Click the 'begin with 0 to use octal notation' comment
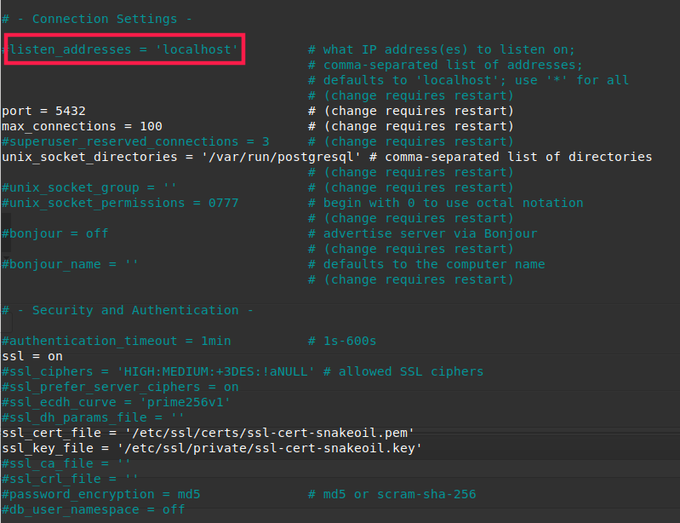The height and width of the screenshot is (523, 680). (x=445, y=203)
